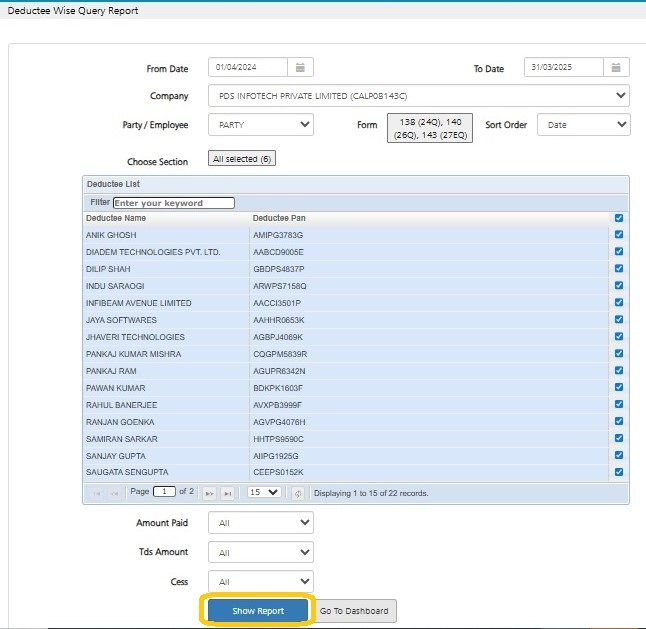Go to previous page of deductee list
This screenshot has width=646, height=629.
(x=115, y=493)
